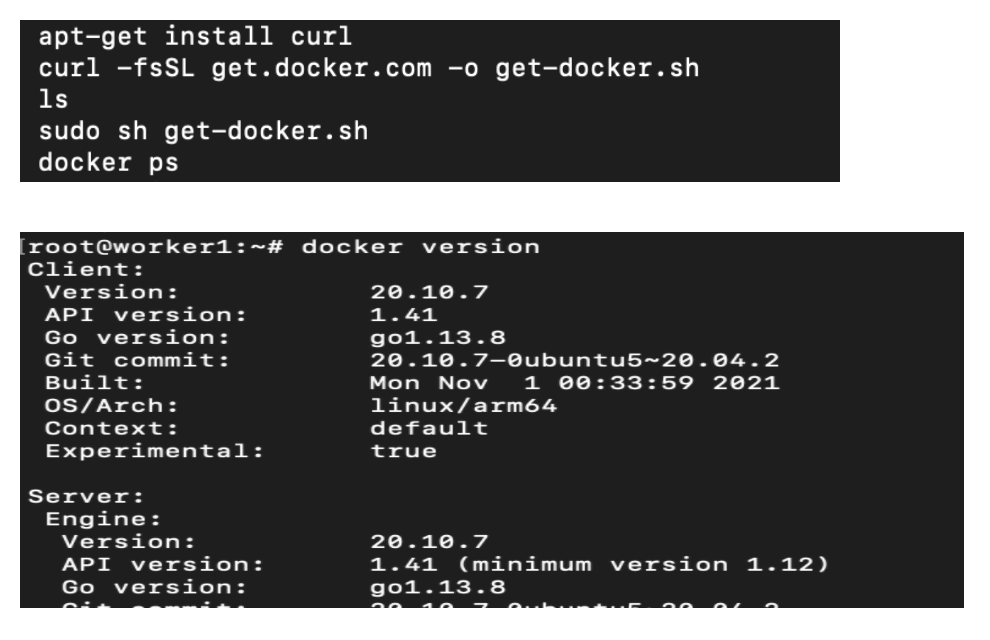Click the OS/Arch value linux/arm64
Viewport: 990px width, 640px height.
click(463, 406)
